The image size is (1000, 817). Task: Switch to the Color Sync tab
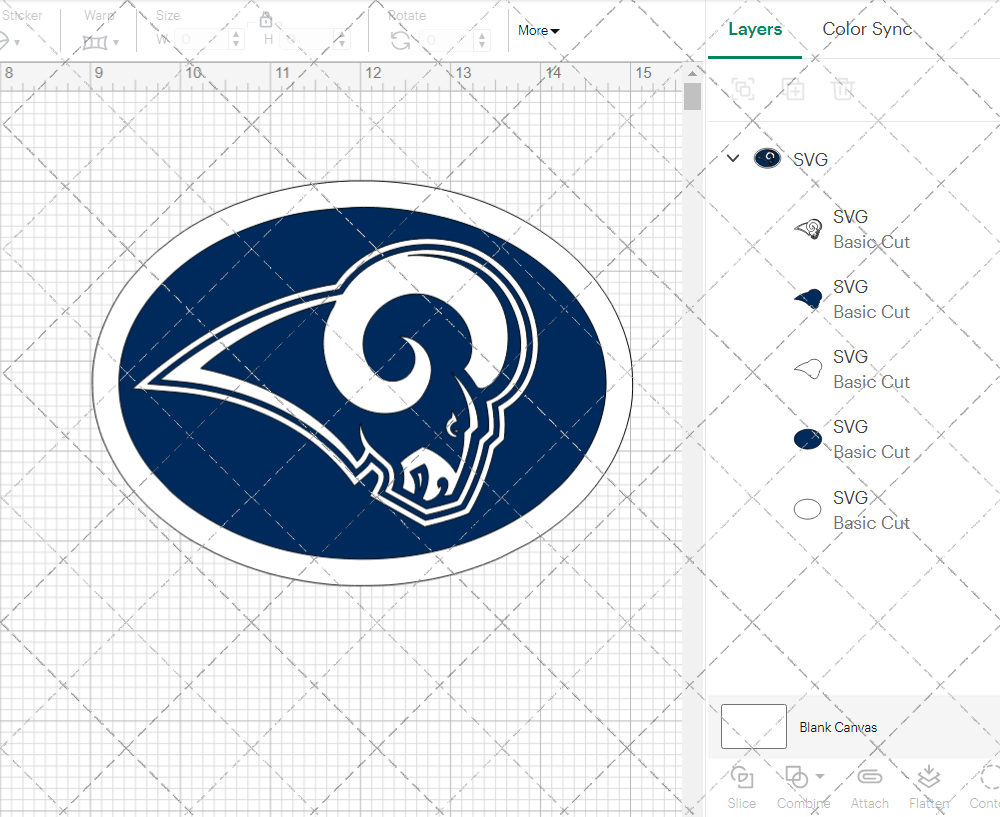[867, 29]
